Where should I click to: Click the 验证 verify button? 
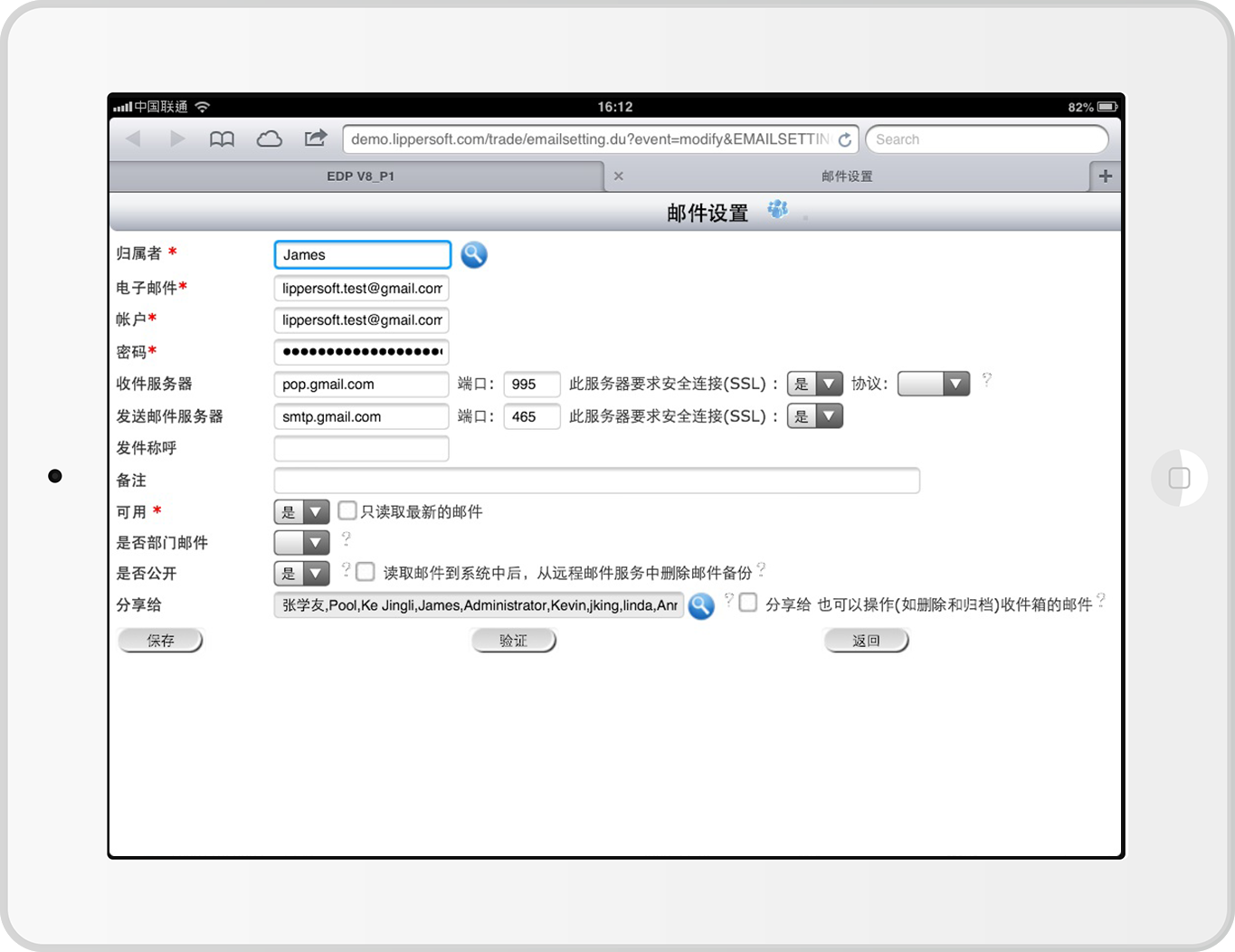tap(513, 641)
